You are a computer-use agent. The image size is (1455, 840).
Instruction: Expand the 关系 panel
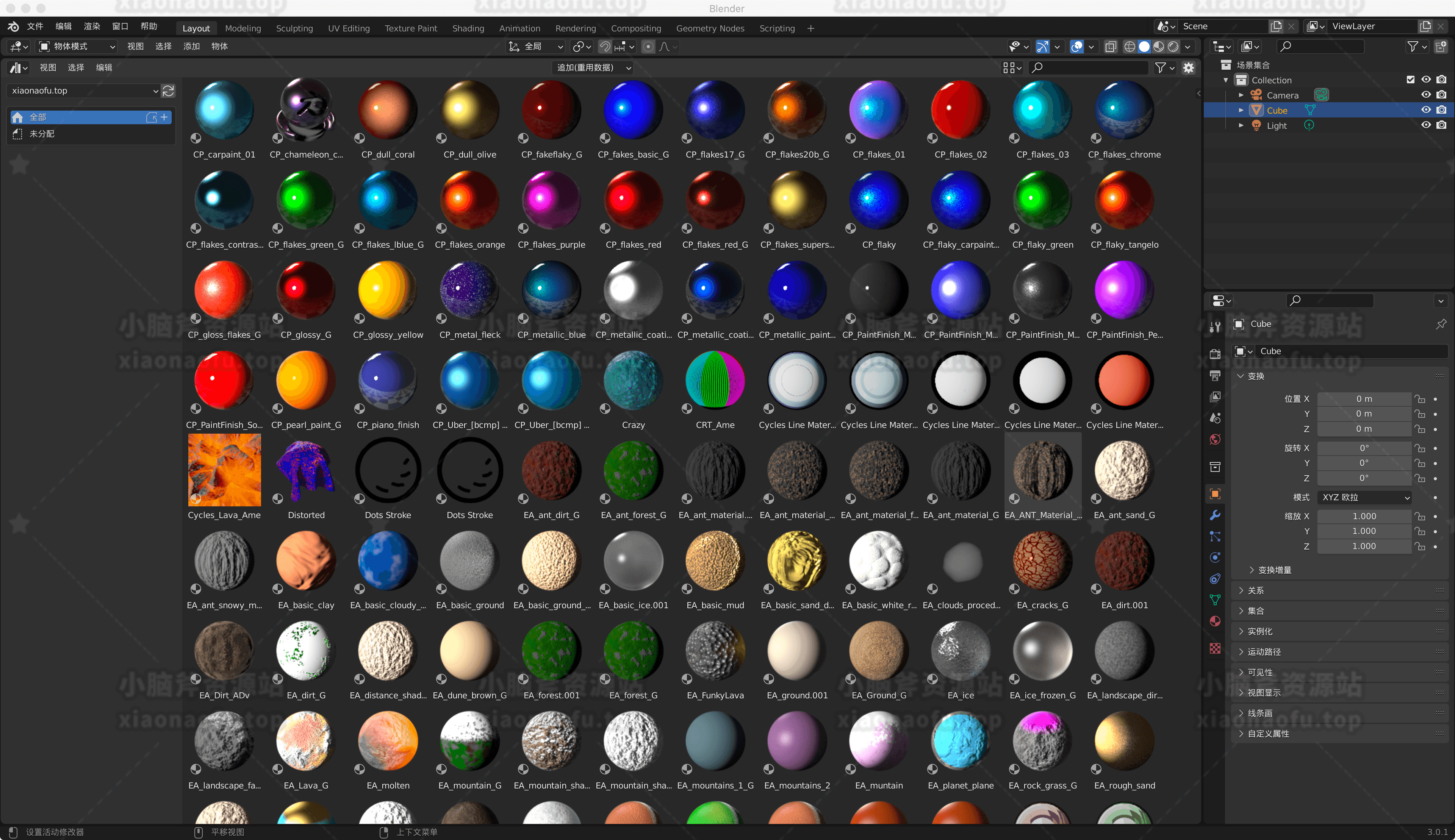1255,590
